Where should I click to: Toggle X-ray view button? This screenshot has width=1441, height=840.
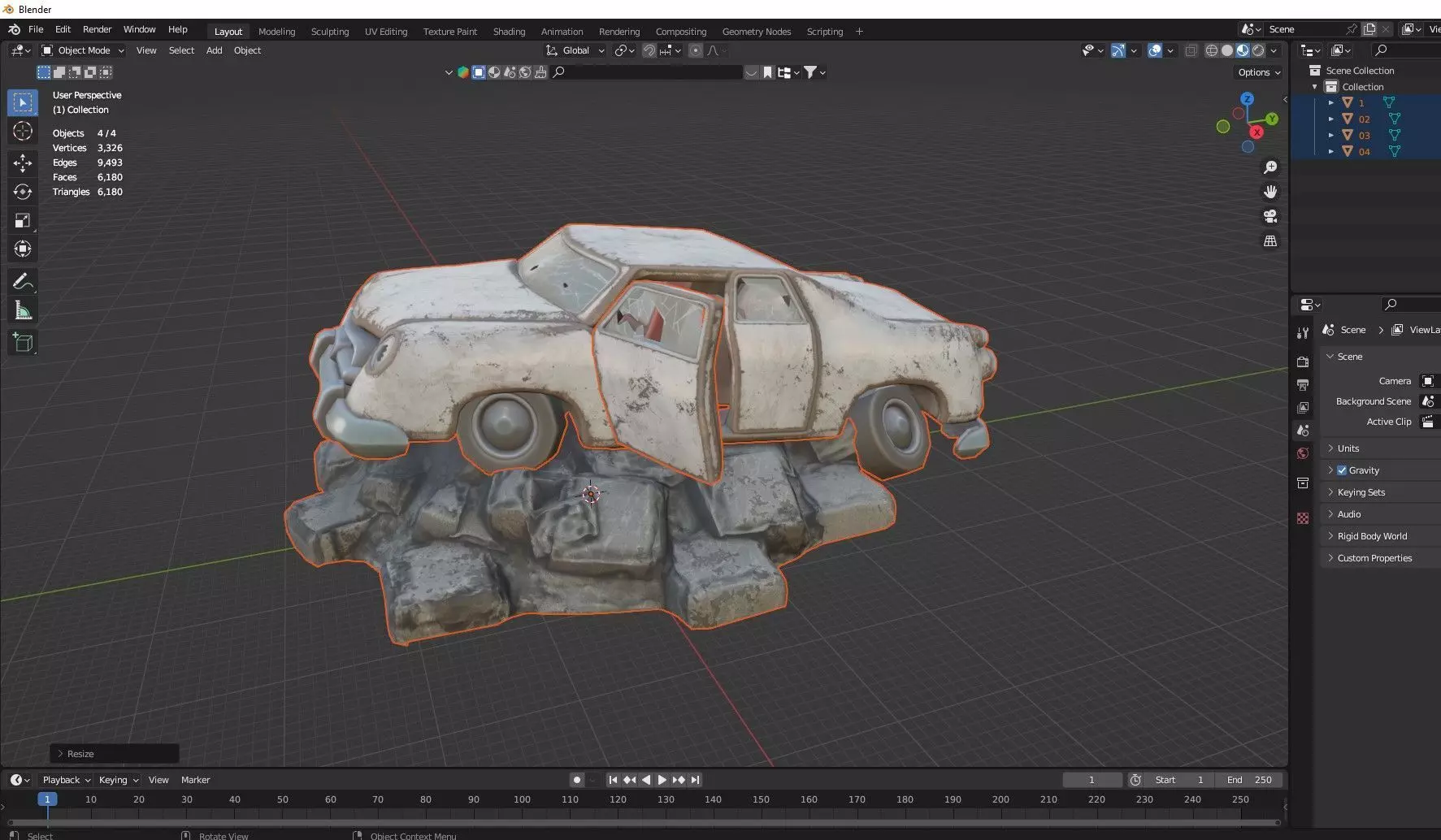1191,50
